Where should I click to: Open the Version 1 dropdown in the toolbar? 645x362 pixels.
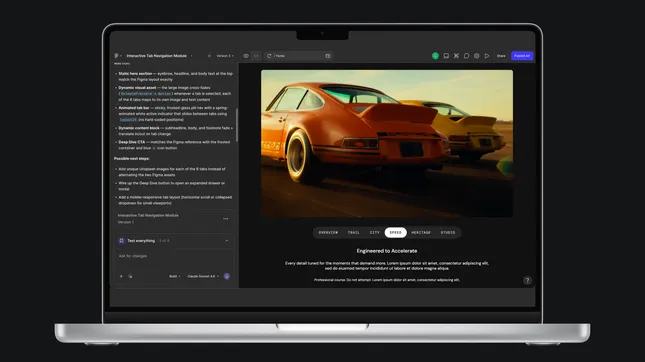click(225, 56)
